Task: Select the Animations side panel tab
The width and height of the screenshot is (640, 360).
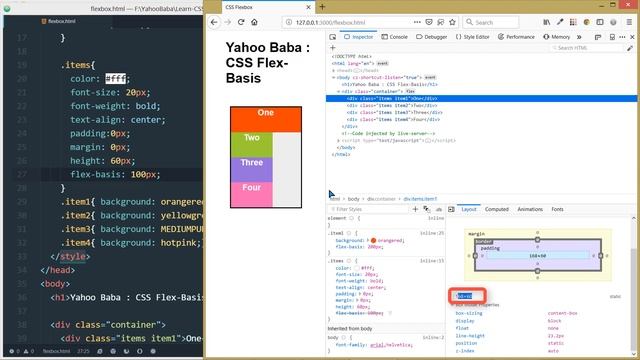Action: pos(530,209)
